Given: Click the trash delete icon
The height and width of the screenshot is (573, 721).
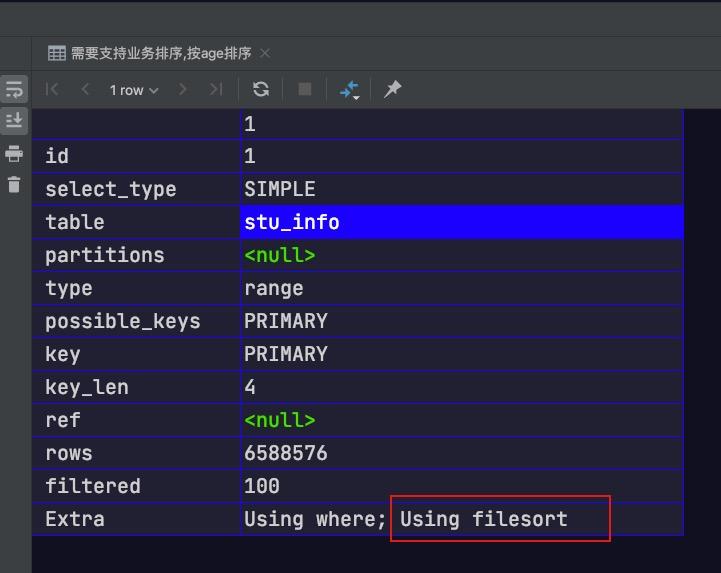Looking at the screenshot, I should 14,184.
